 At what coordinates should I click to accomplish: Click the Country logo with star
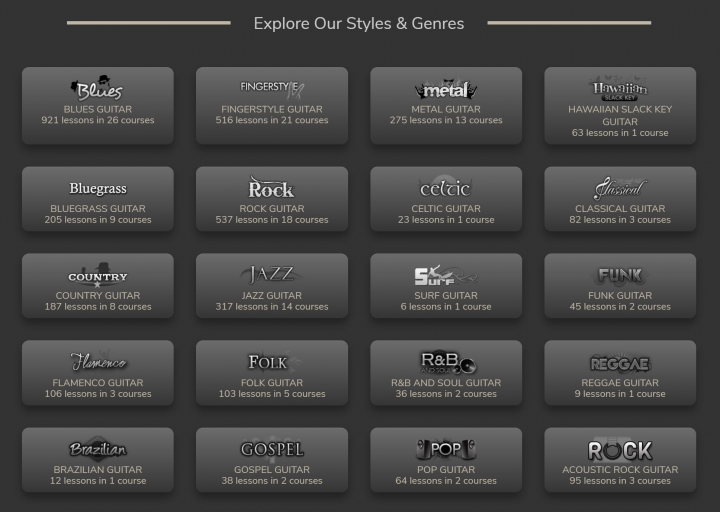(x=98, y=275)
